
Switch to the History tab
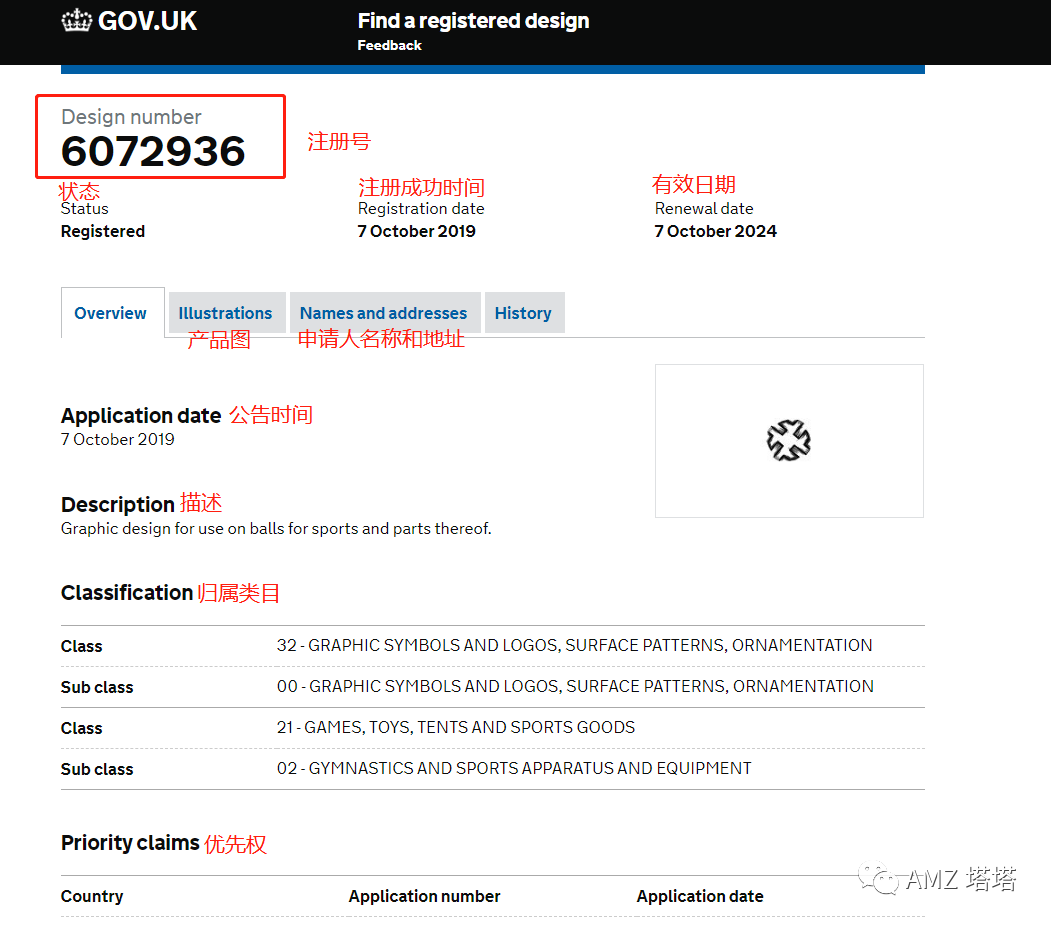pyautogui.click(x=523, y=313)
